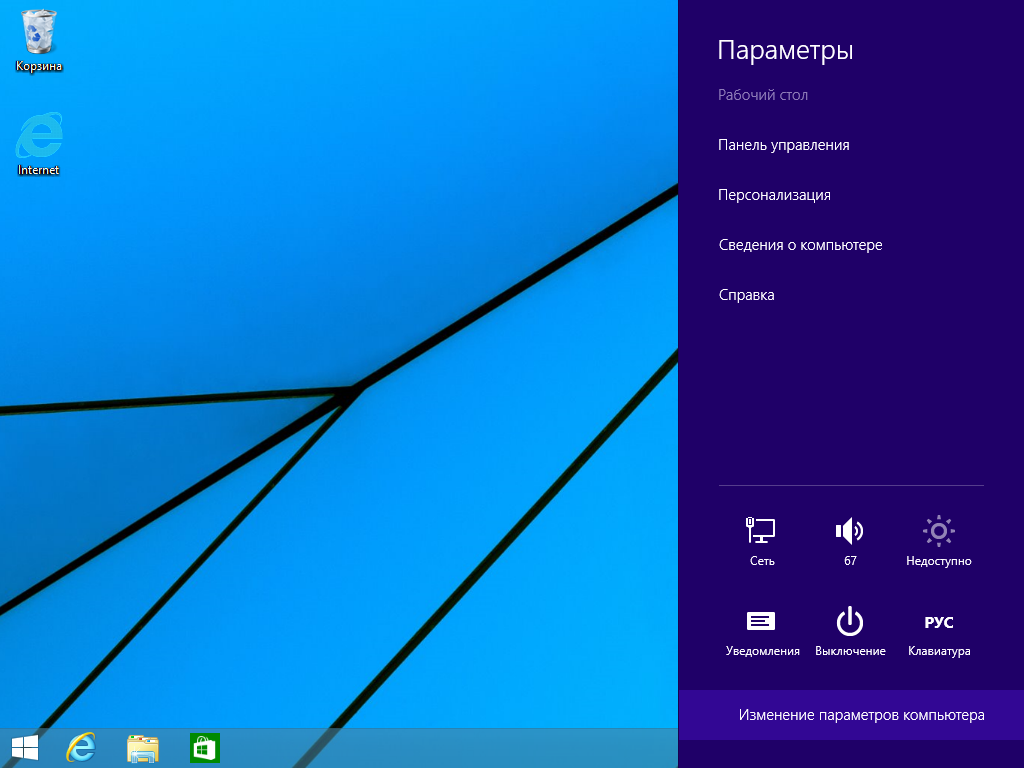
Task: Open Windows Store from the taskbar
Action: coord(204,748)
